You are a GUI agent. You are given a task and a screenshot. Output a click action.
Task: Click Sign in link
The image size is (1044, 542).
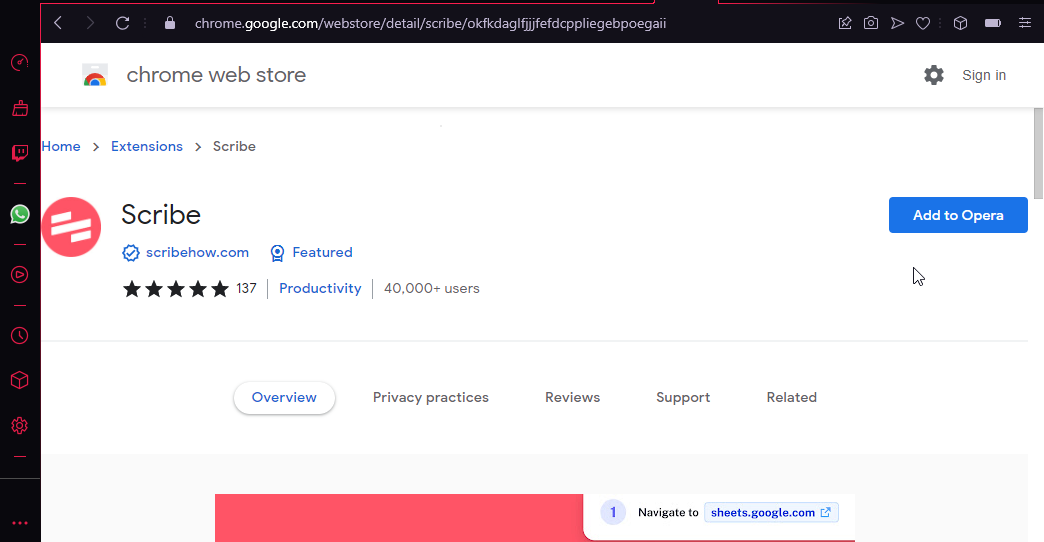point(984,75)
